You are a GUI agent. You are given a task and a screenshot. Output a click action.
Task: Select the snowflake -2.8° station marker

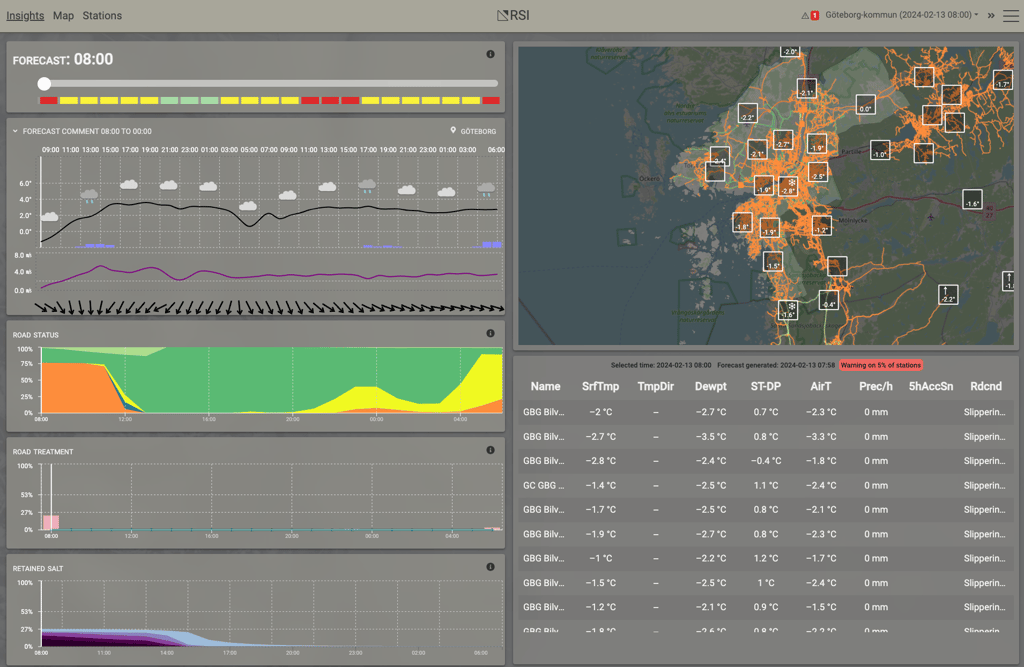tap(788, 186)
